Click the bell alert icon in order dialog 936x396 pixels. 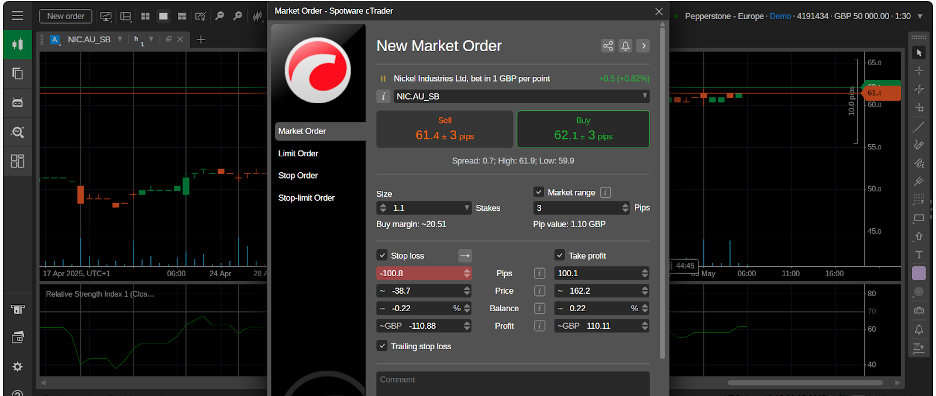click(626, 46)
